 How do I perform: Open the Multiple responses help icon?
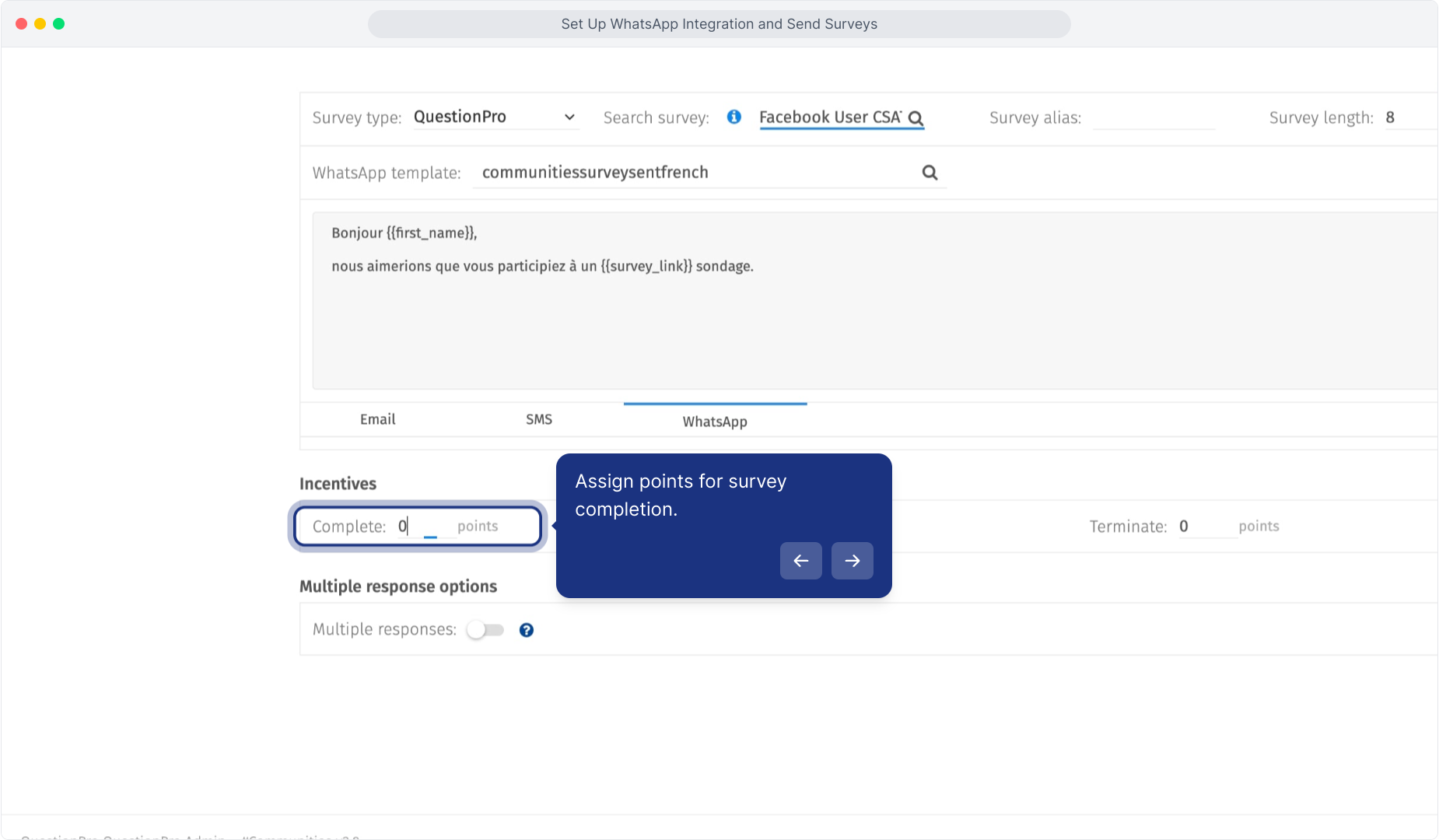point(527,630)
